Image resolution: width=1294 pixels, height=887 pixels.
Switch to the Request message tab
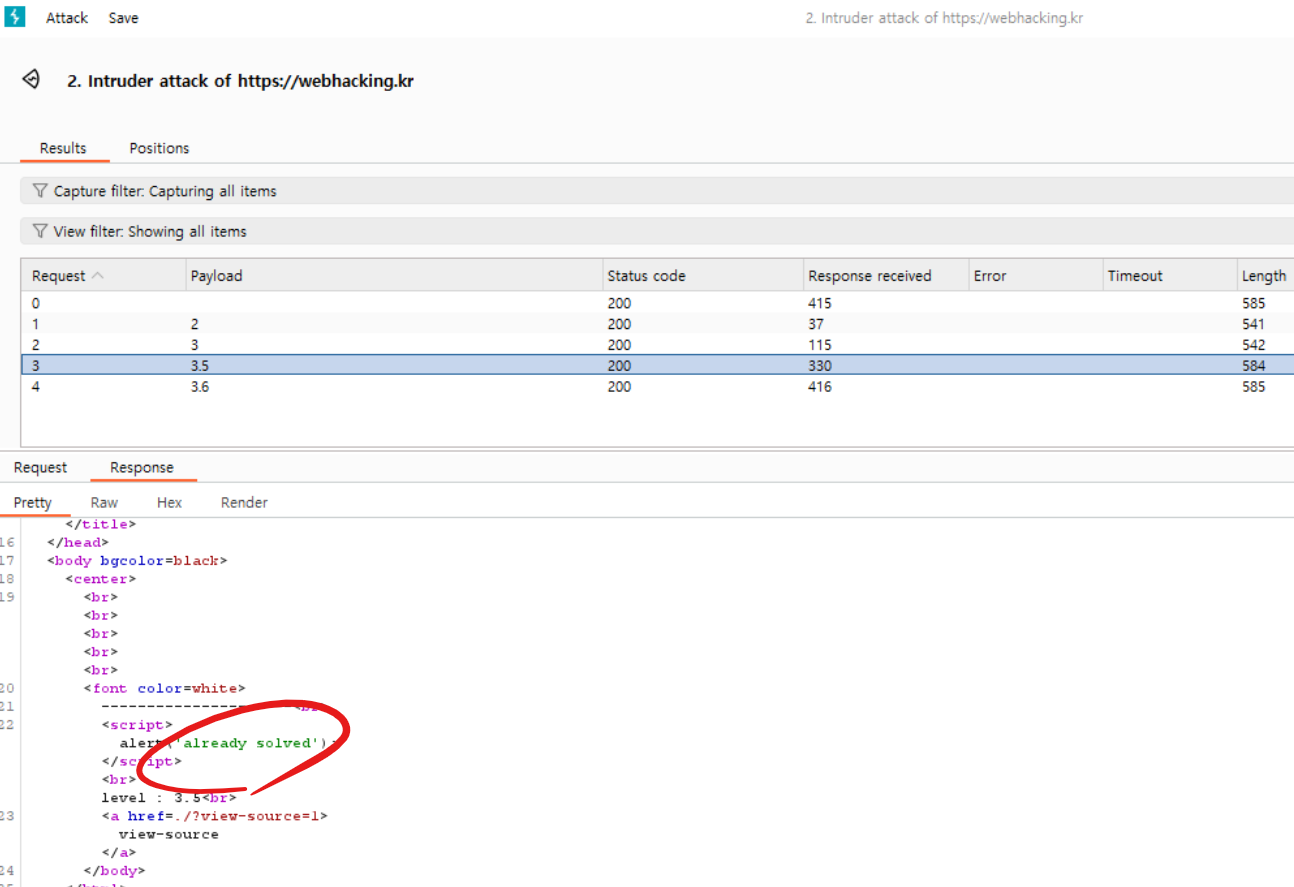pos(40,467)
